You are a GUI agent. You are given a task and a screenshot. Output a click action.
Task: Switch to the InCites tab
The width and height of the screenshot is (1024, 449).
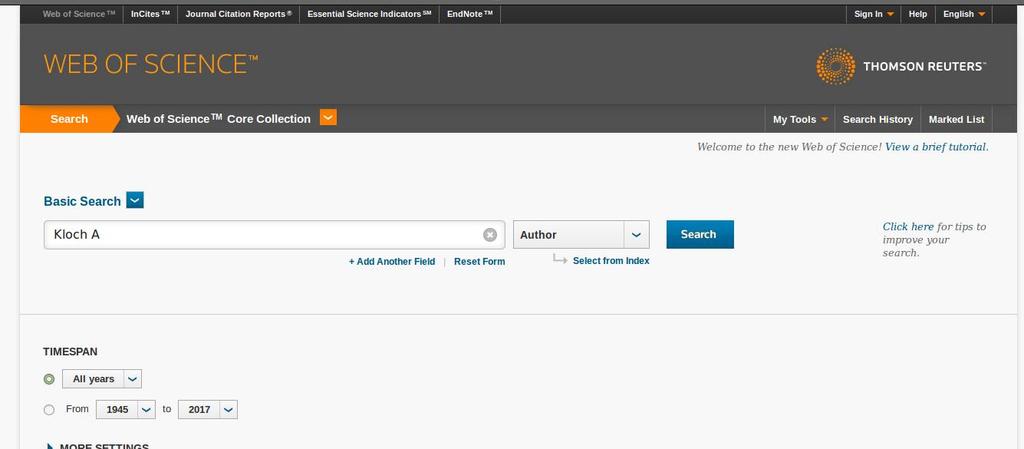pos(150,14)
